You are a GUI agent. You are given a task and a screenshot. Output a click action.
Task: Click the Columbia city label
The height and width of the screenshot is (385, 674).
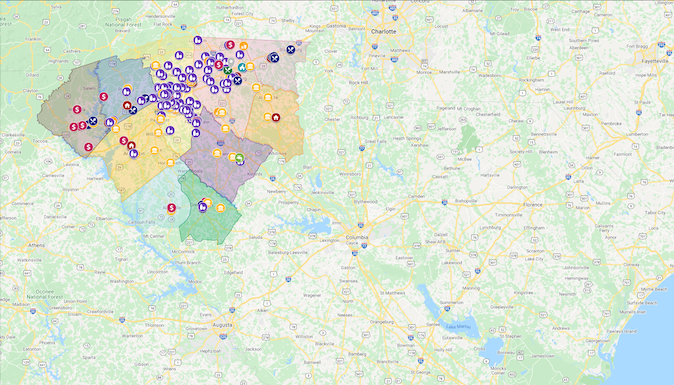click(x=357, y=237)
